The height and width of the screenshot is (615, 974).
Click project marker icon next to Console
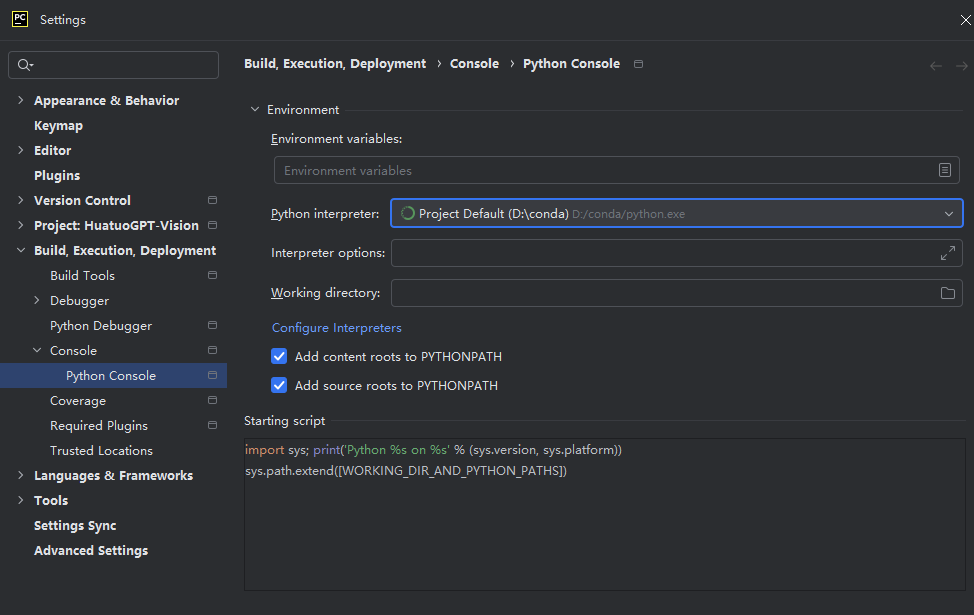click(x=212, y=350)
